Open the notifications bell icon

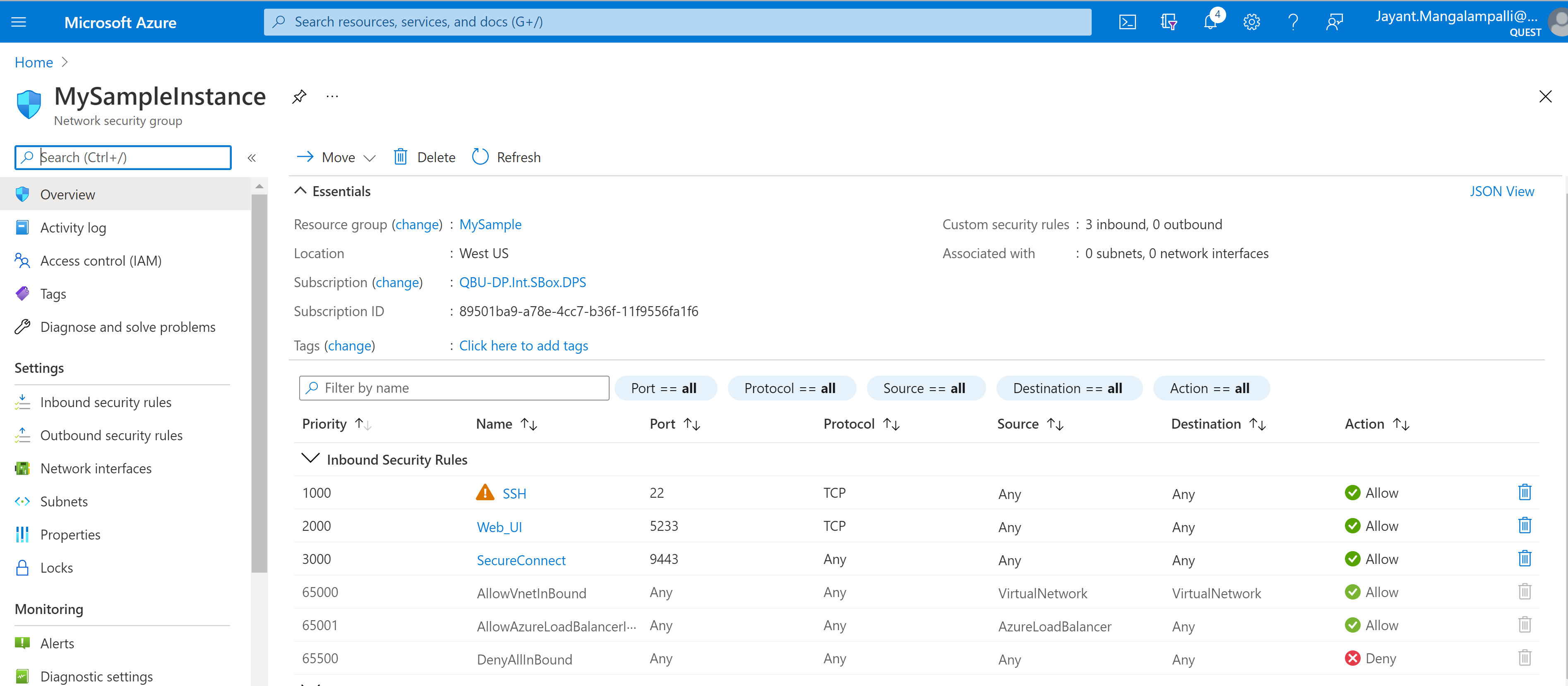tap(1210, 22)
